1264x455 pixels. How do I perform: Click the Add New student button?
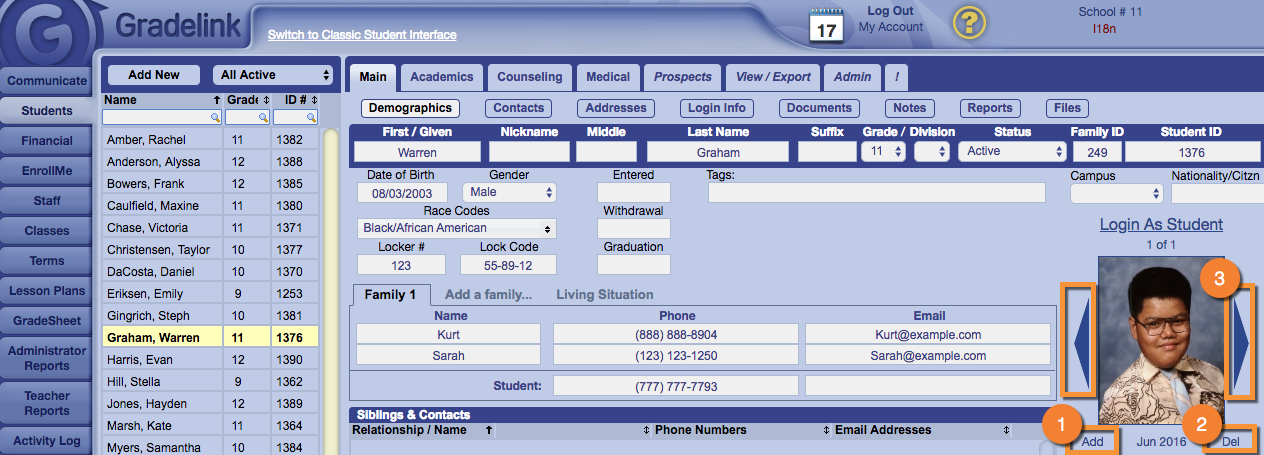(x=154, y=75)
